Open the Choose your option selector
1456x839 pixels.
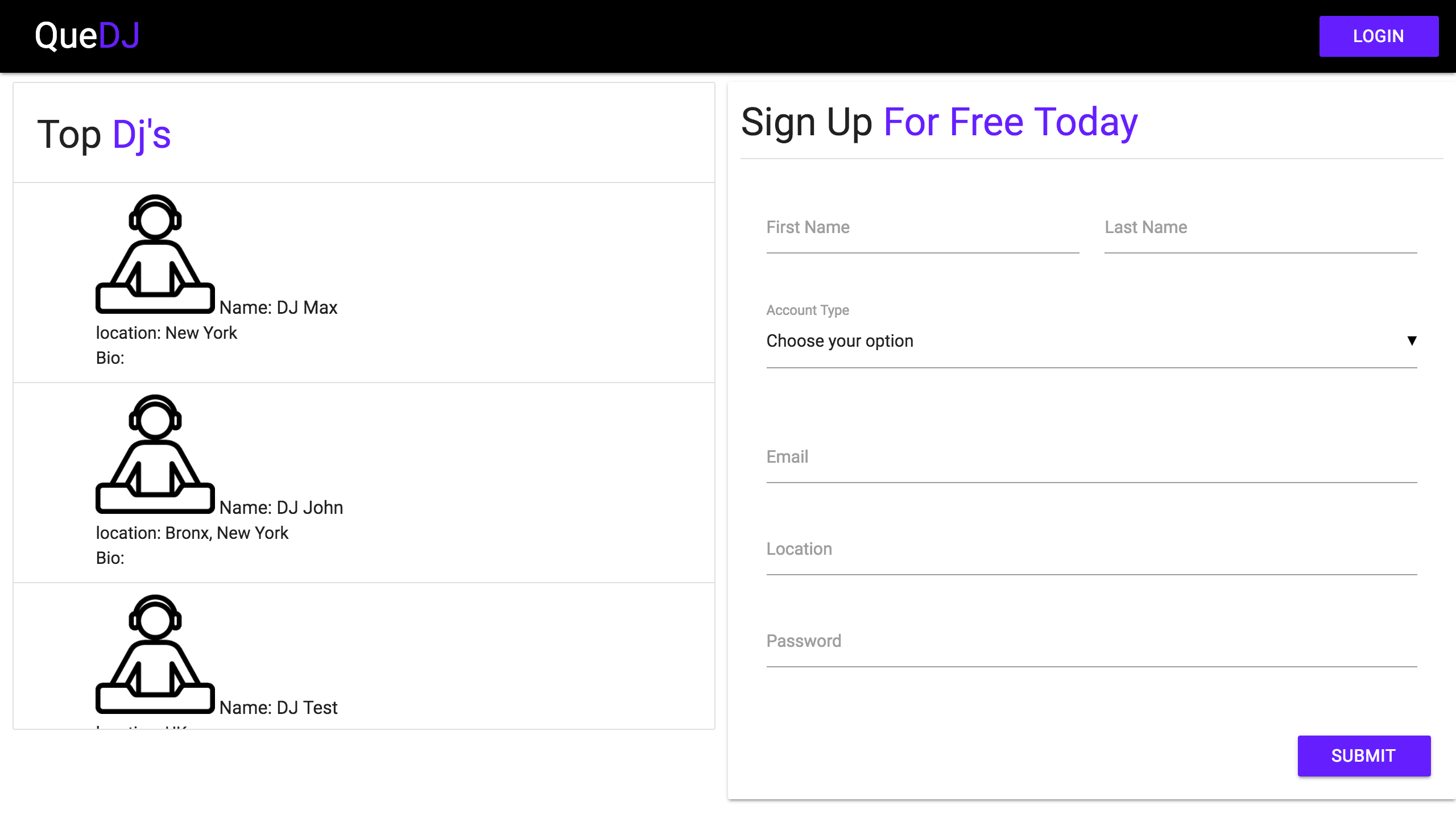[1091, 341]
